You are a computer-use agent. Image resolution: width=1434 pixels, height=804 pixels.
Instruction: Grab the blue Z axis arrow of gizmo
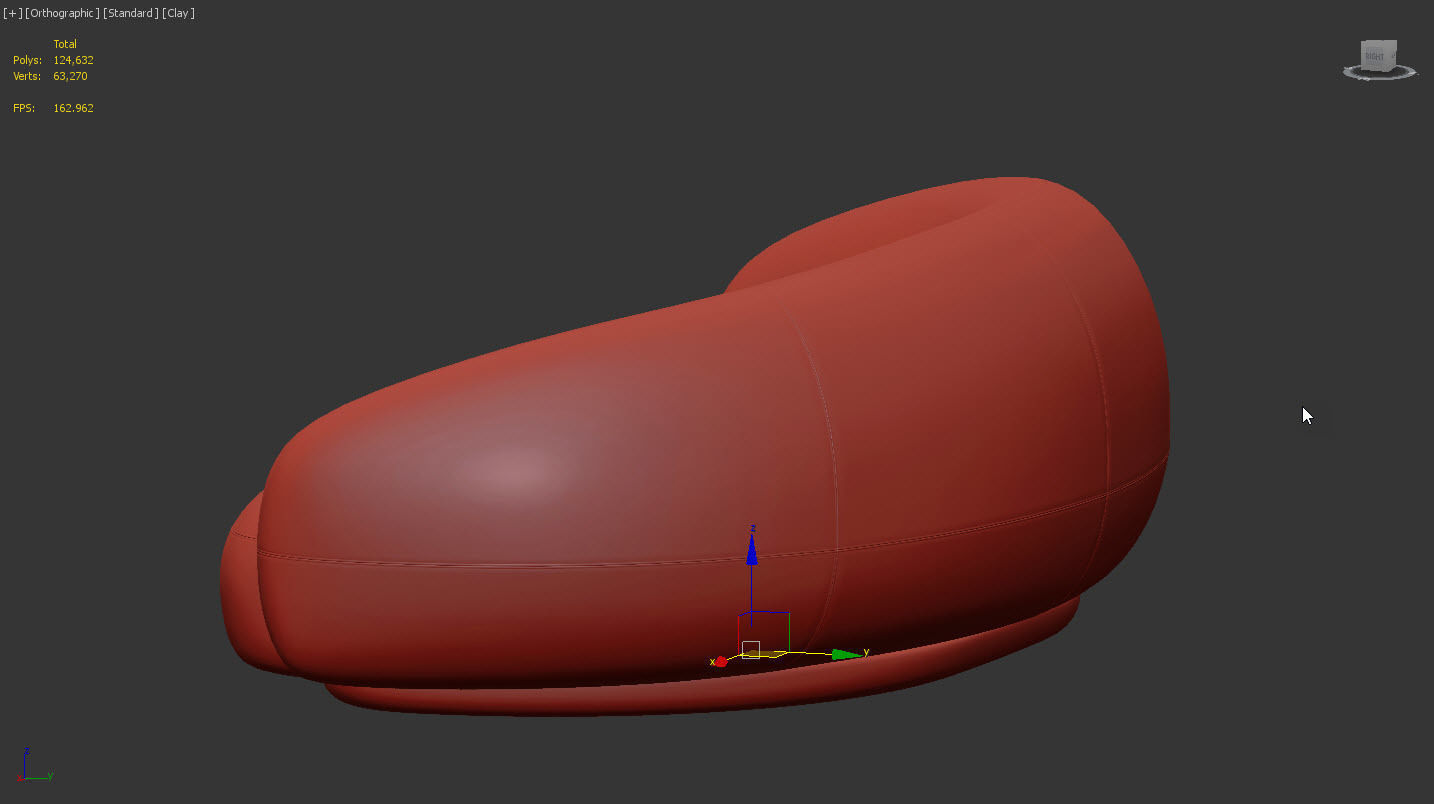click(752, 548)
